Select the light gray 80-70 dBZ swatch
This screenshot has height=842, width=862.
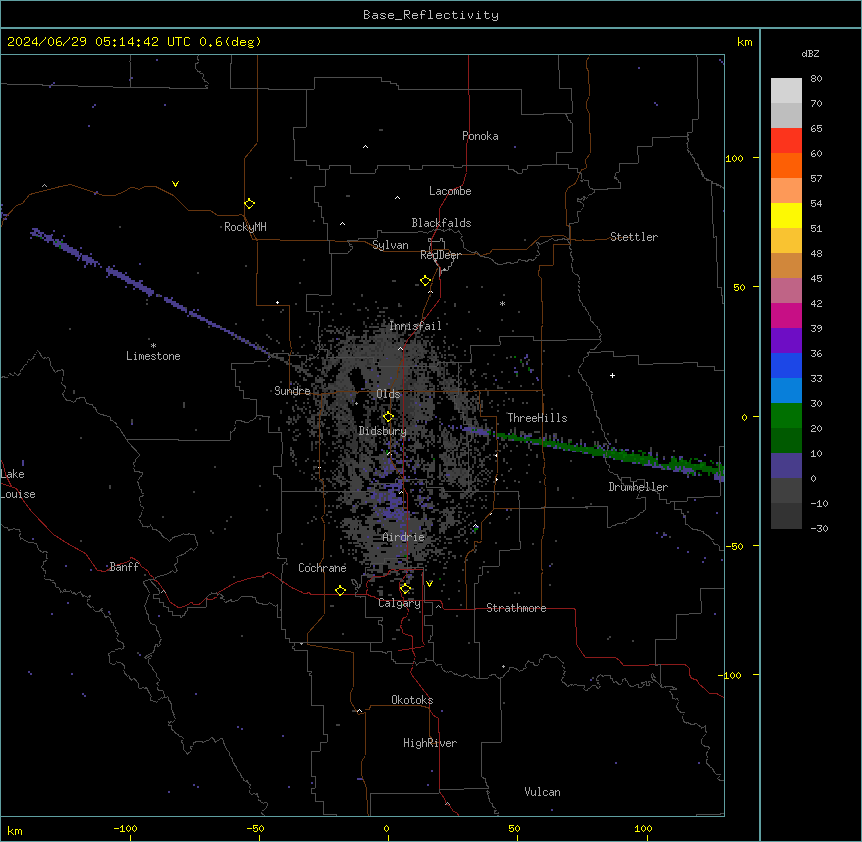(786, 91)
